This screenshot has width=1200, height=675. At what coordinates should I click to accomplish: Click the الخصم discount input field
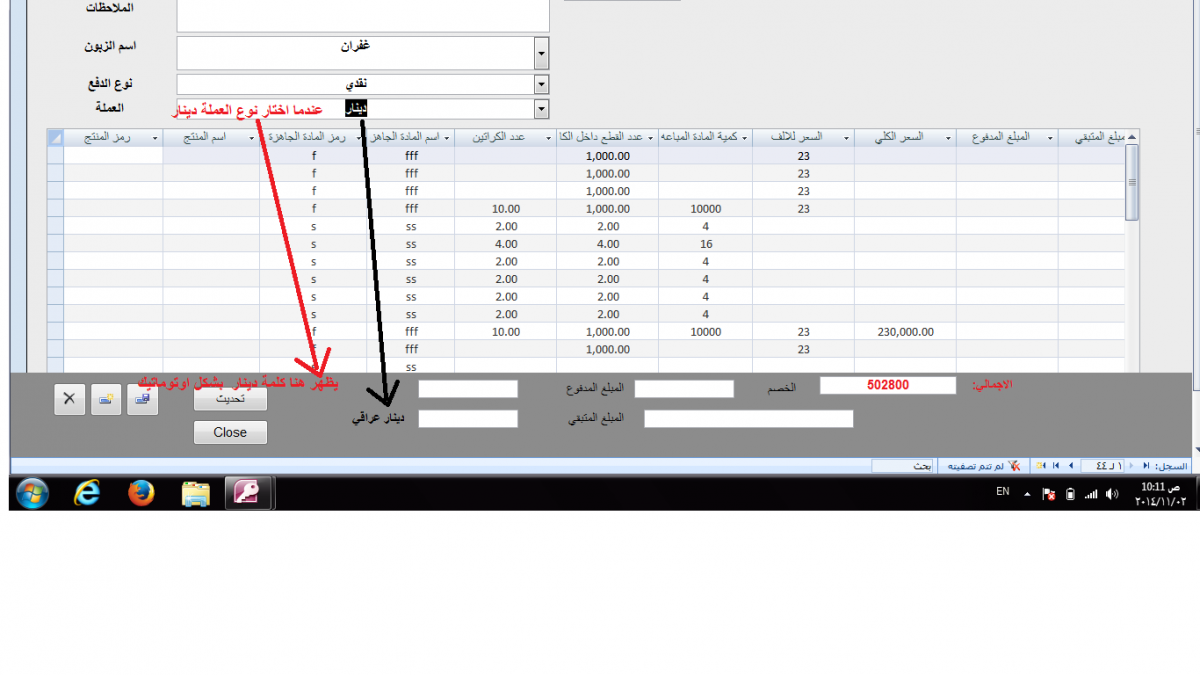[685, 388]
